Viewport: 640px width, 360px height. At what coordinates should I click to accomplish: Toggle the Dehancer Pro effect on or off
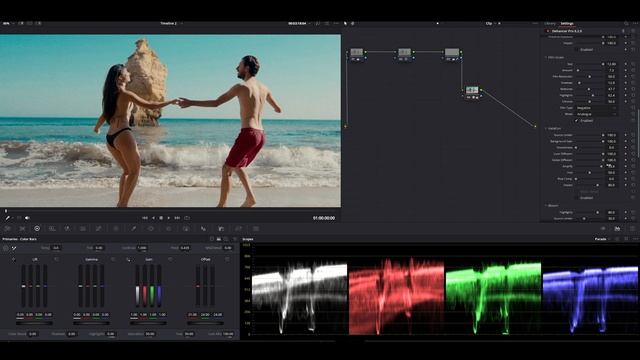point(548,31)
